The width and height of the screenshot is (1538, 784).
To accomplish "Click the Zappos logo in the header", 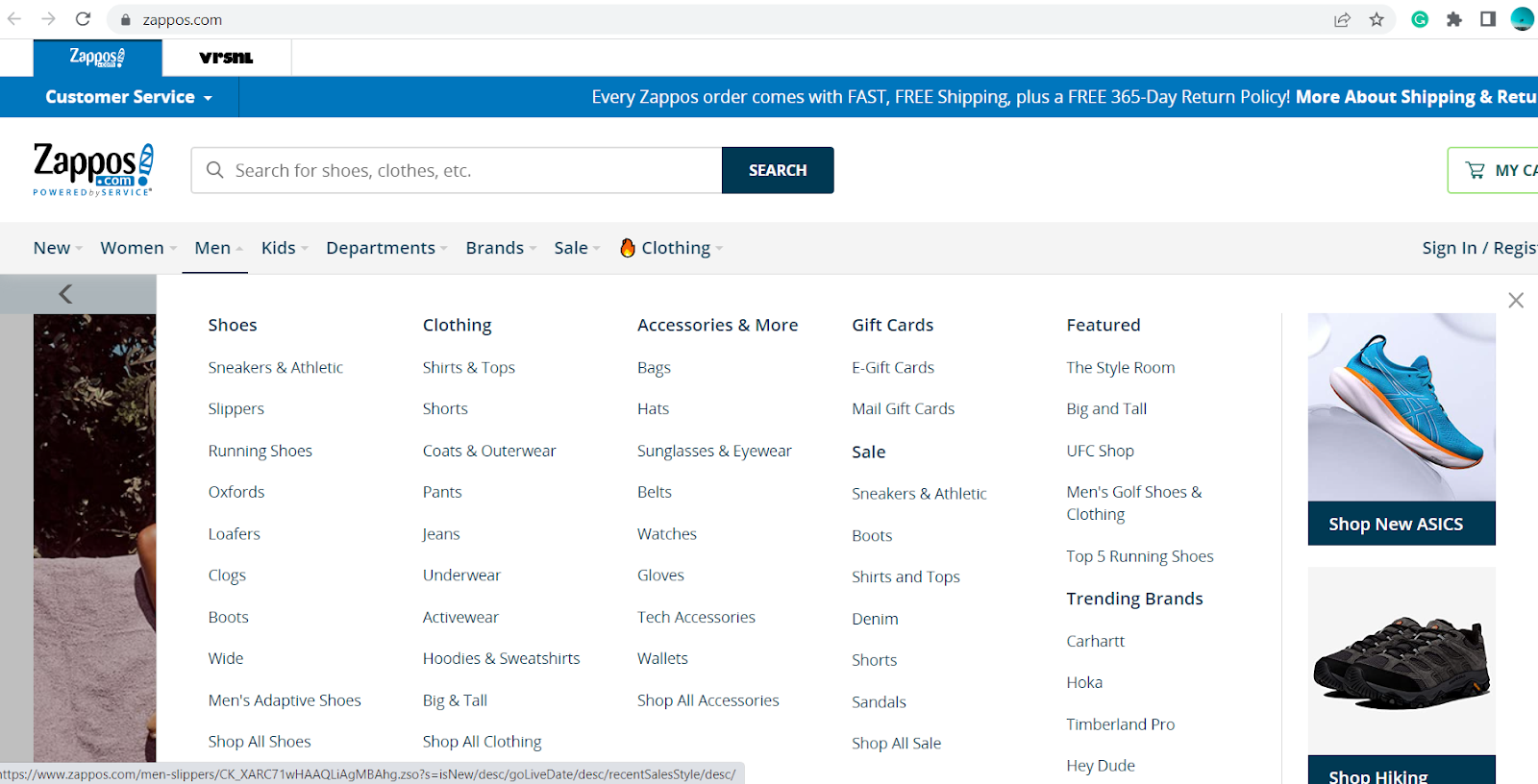I will 93,170.
